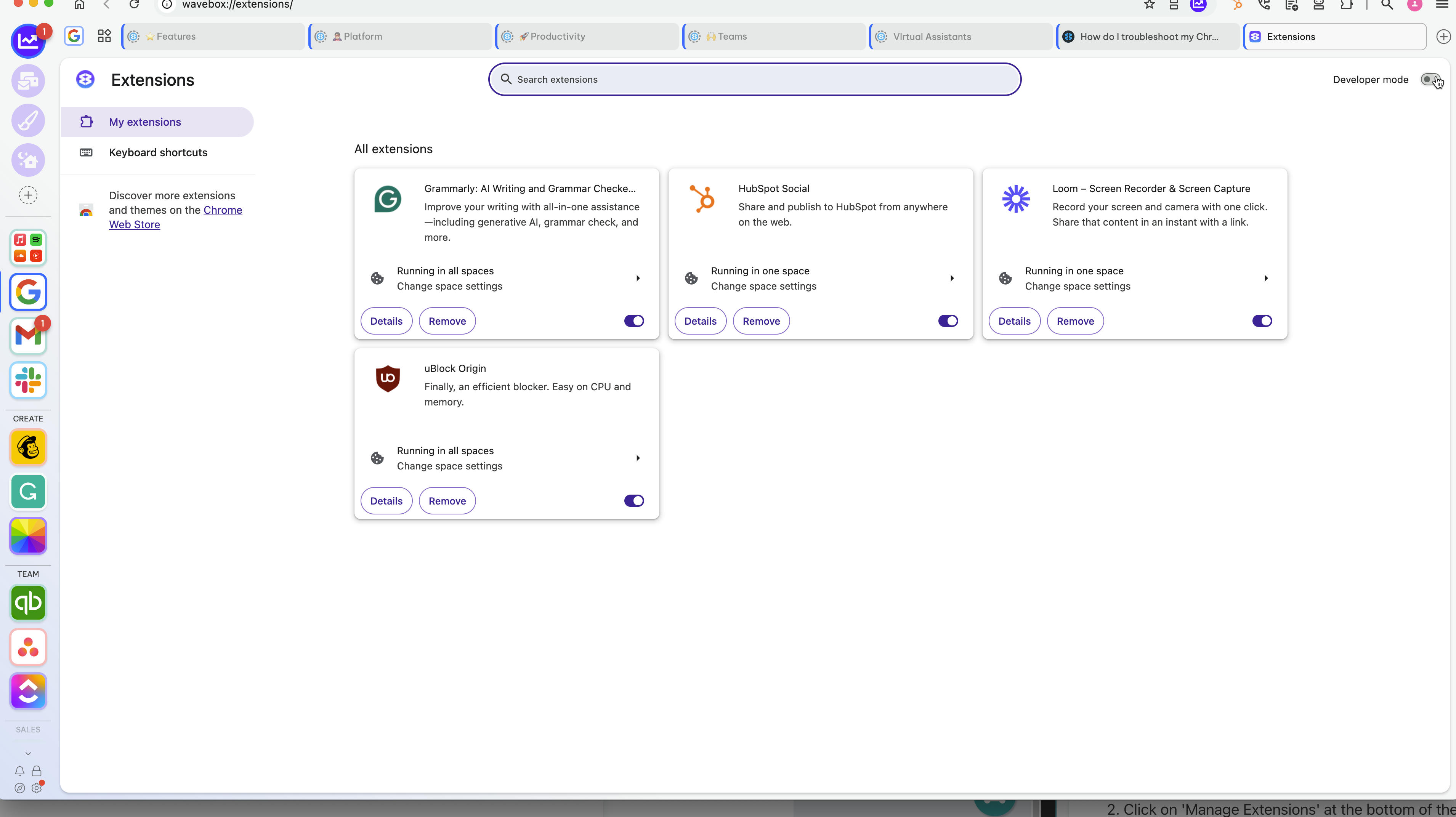Disable the HubSpot Social extension toggle
The height and width of the screenshot is (817, 1456).
tap(948, 321)
